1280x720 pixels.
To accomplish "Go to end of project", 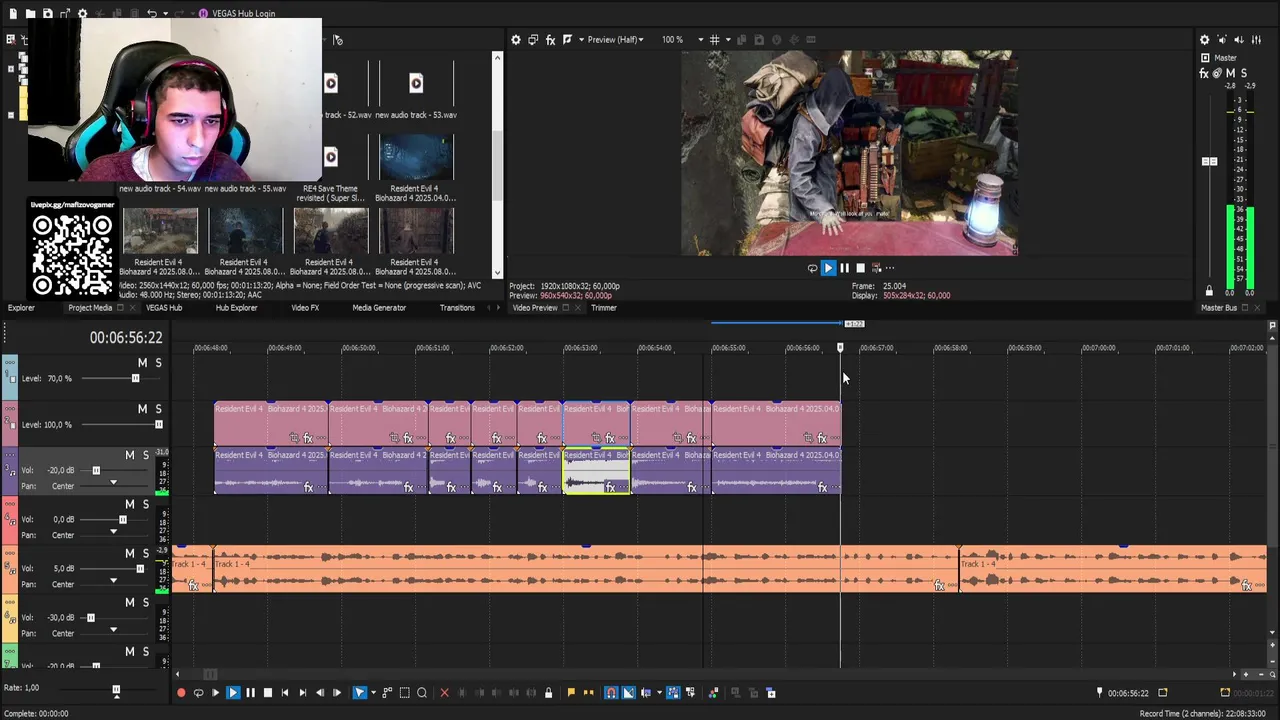I will (302, 692).
